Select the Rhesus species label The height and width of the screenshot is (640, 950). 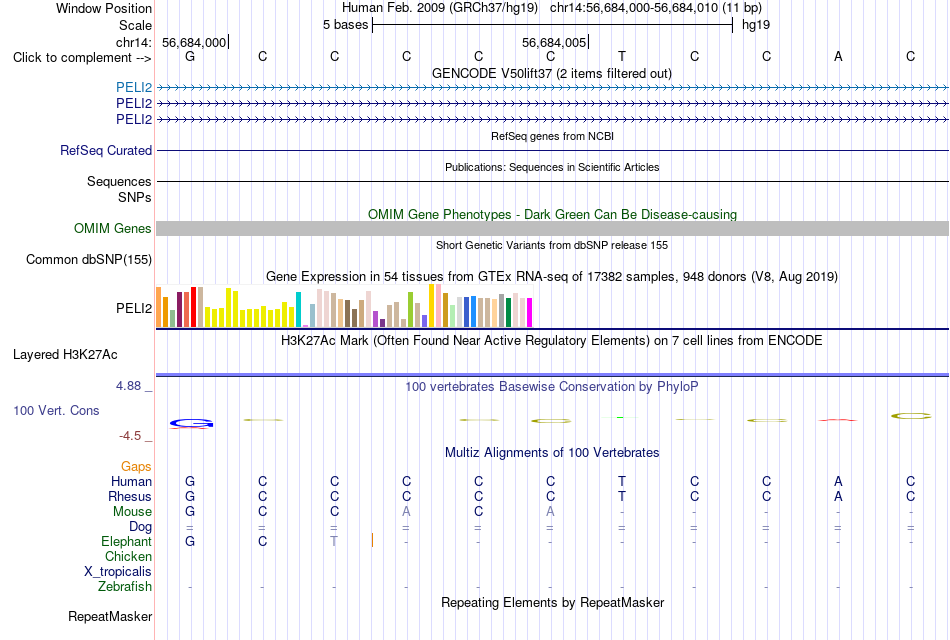[x=130, y=496]
